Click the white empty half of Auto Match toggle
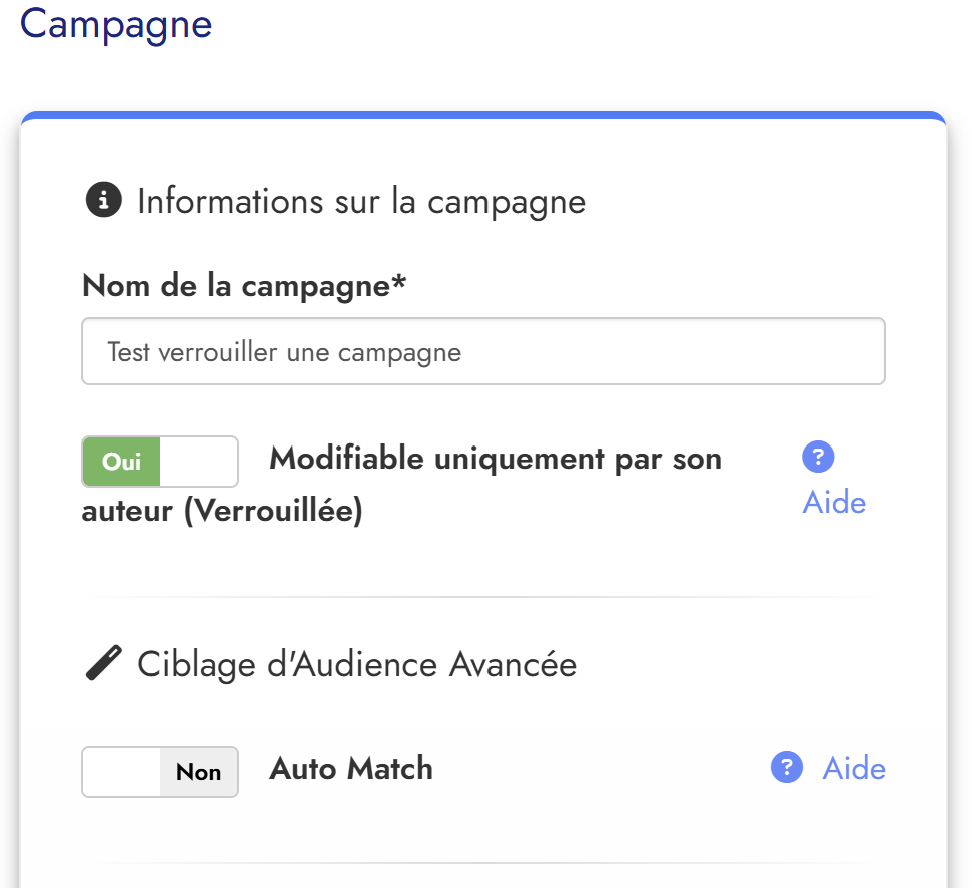 coord(121,772)
